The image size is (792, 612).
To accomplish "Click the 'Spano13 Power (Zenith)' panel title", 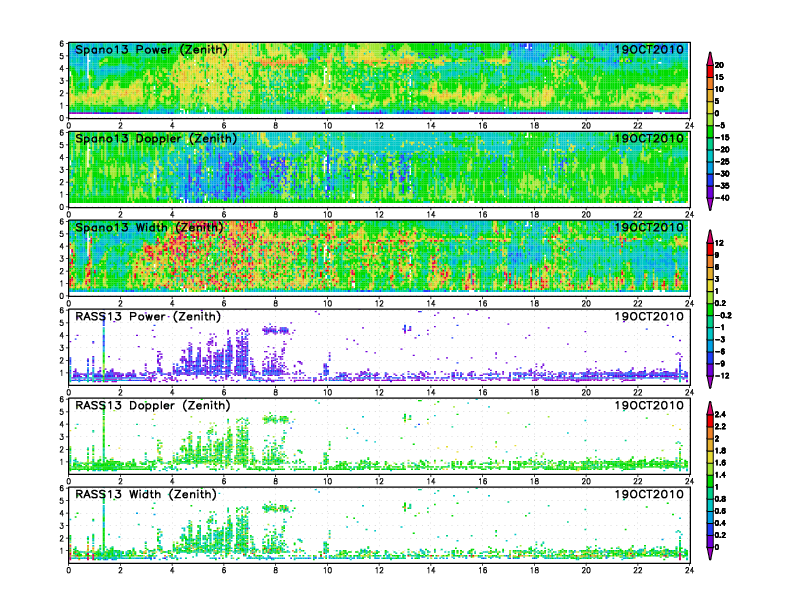I will [x=151, y=49].
